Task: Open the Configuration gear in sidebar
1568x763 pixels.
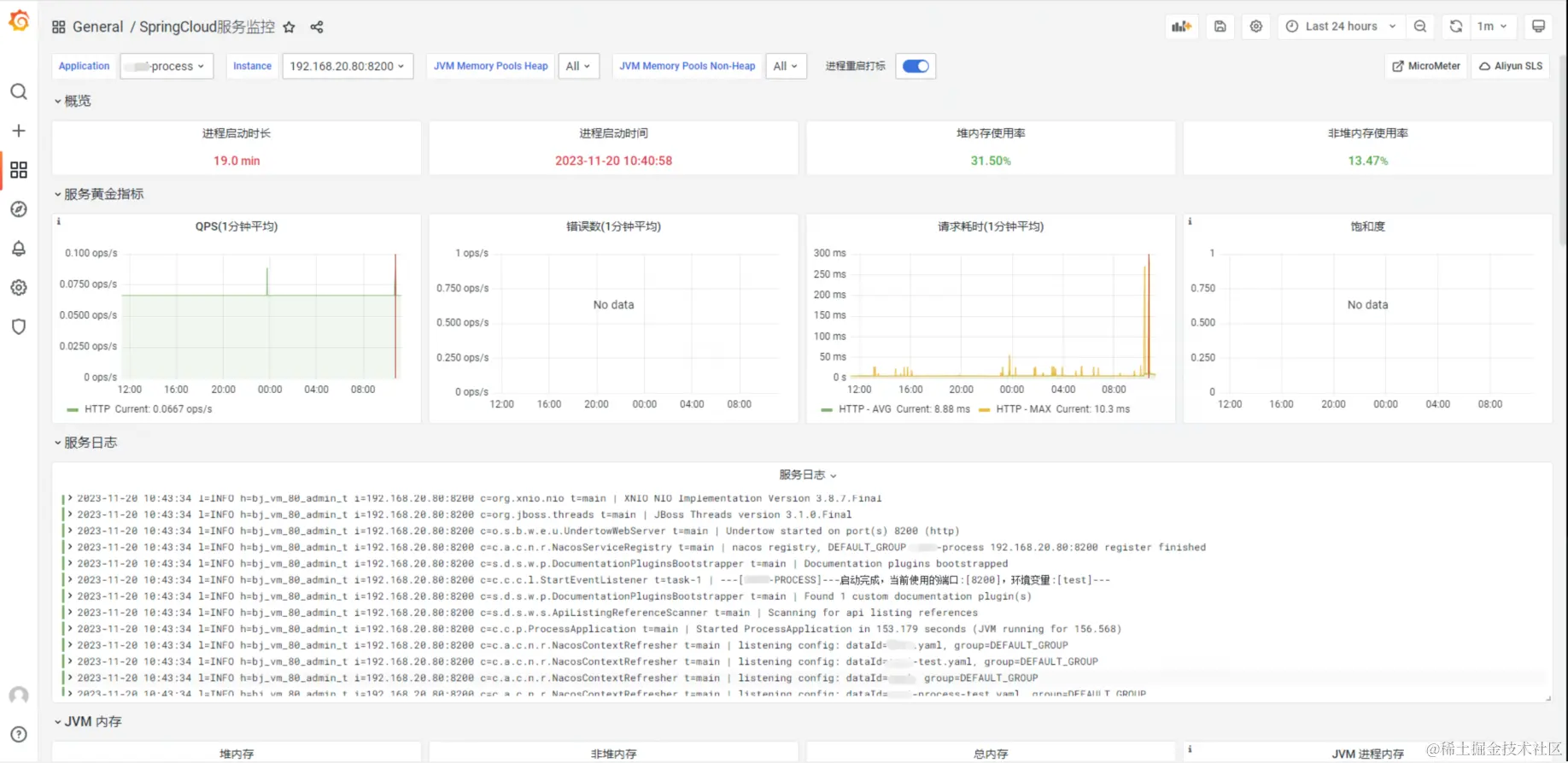Action: [19, 288]
